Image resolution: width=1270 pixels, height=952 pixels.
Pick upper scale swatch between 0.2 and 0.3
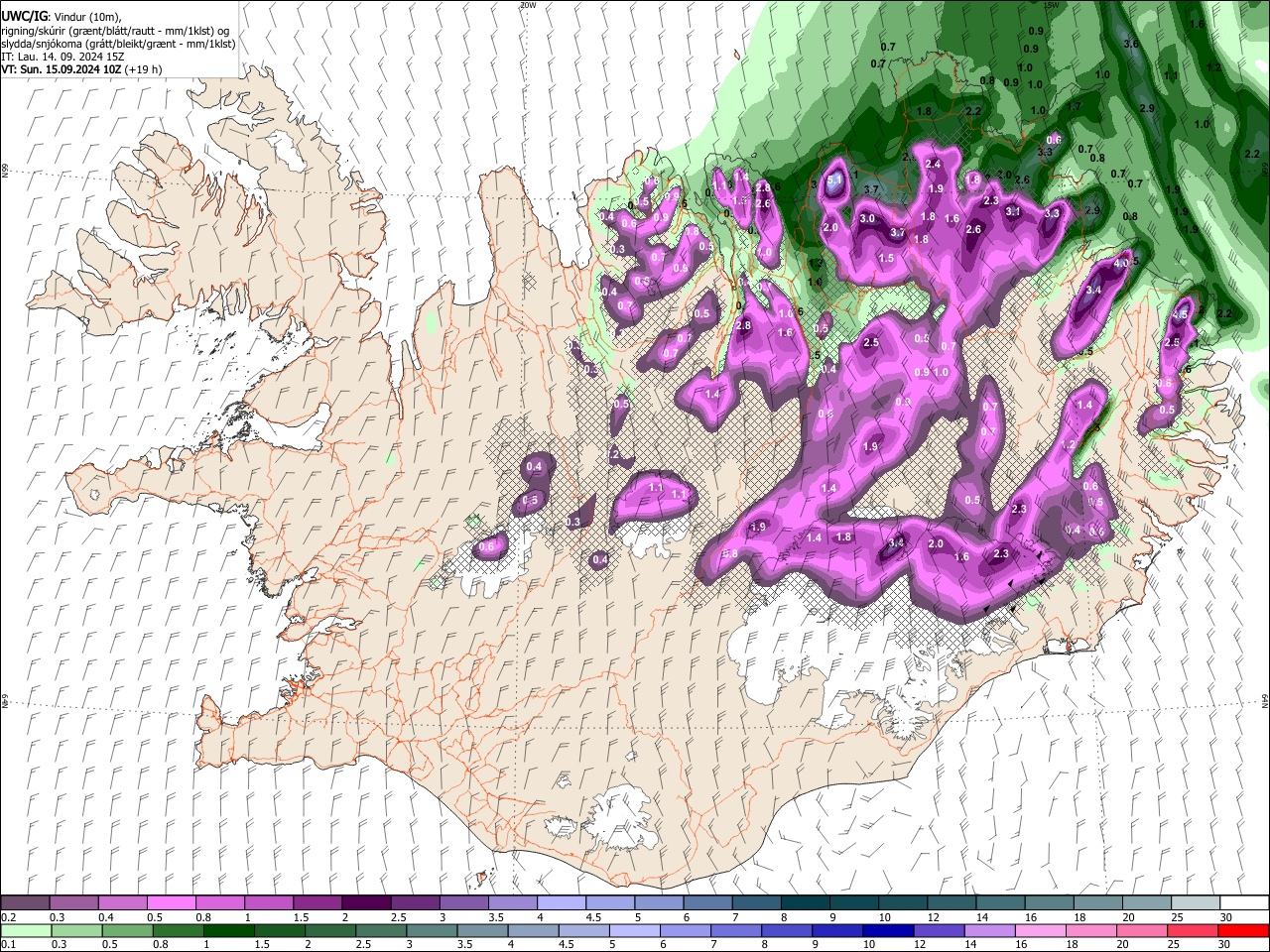point(24,902)
